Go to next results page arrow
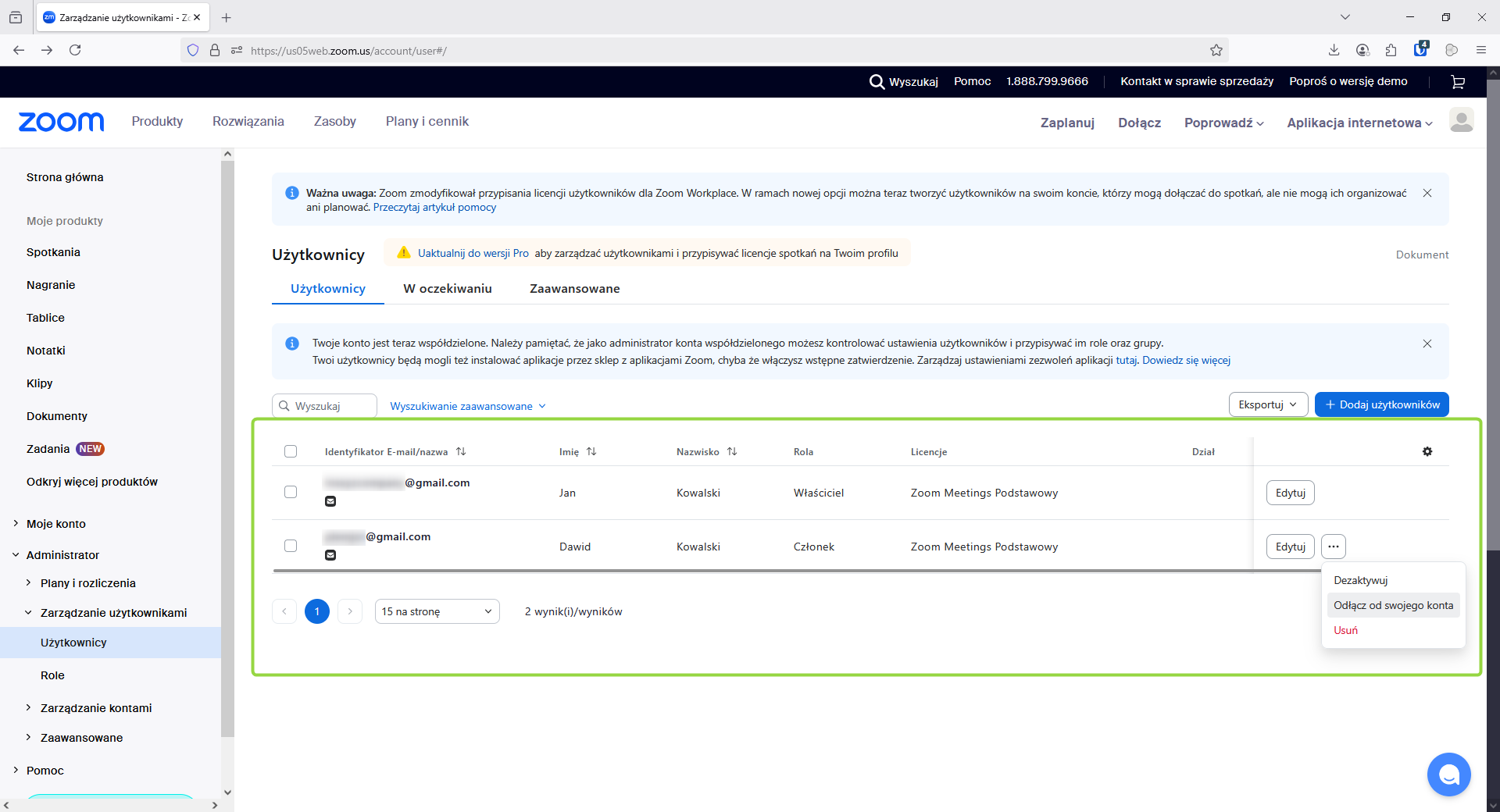The image size is (1500, 812). (x=350, y=611)
